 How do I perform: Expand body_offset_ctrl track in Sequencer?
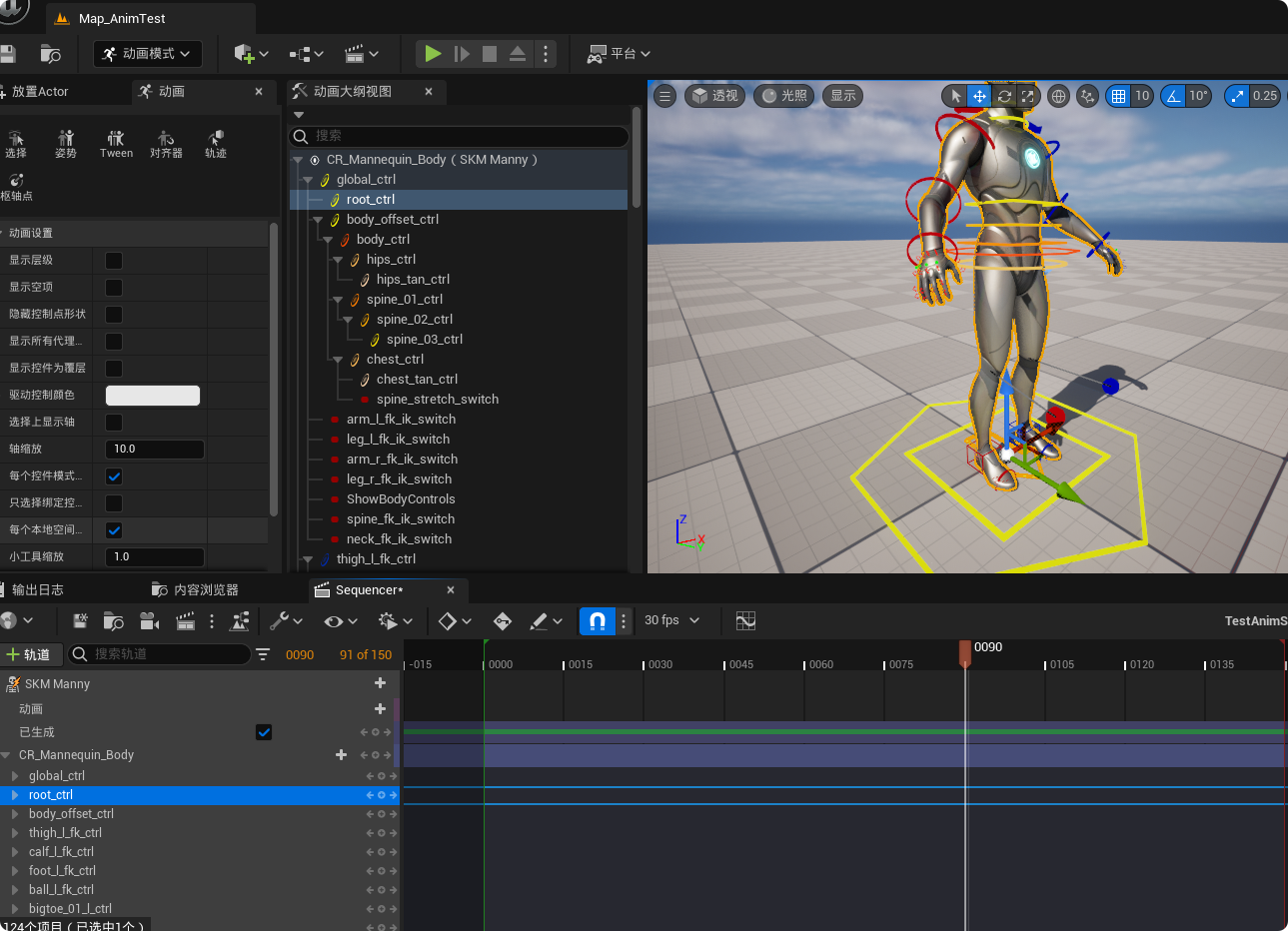pyautogui.click(x=15, y=814)
